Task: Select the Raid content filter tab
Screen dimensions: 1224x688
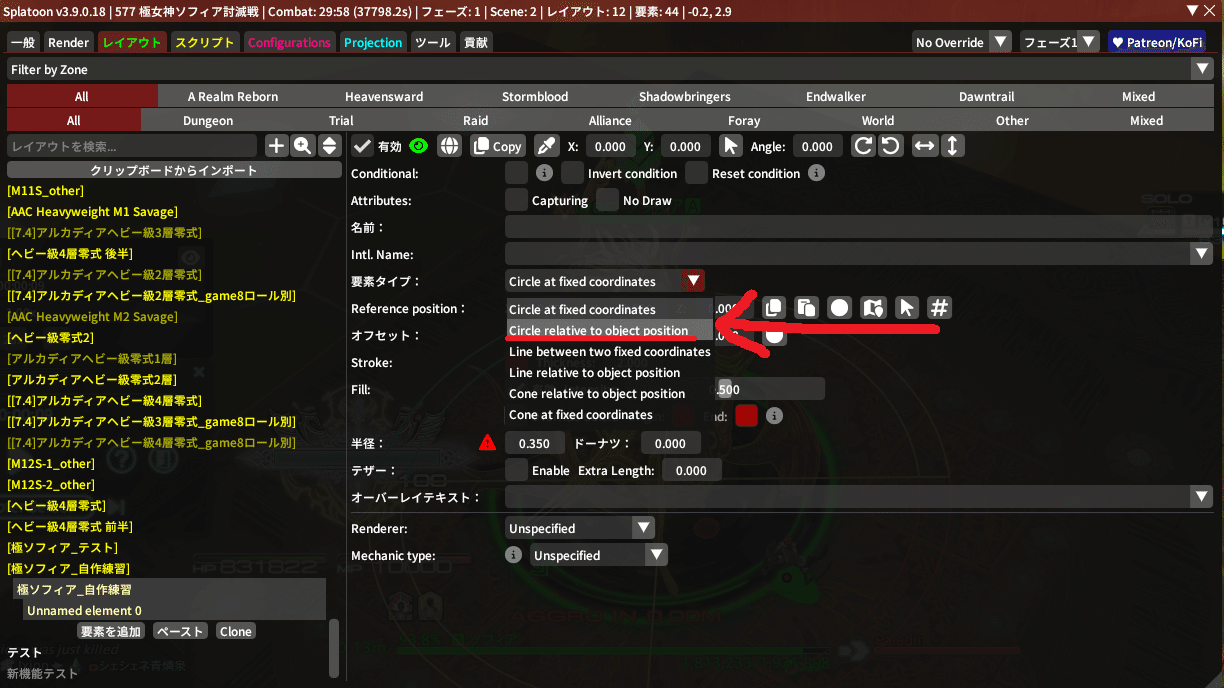Action: [x=476, y=120]
